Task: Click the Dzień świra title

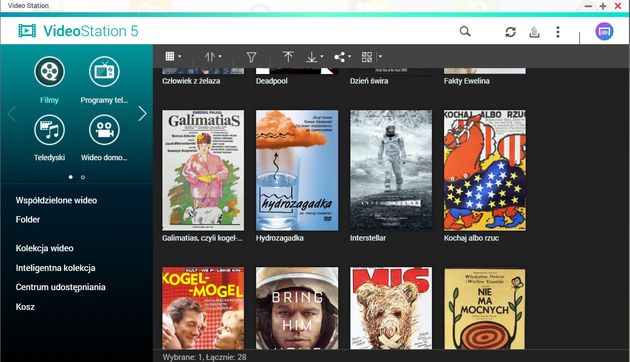Action: tap(369, 81)
